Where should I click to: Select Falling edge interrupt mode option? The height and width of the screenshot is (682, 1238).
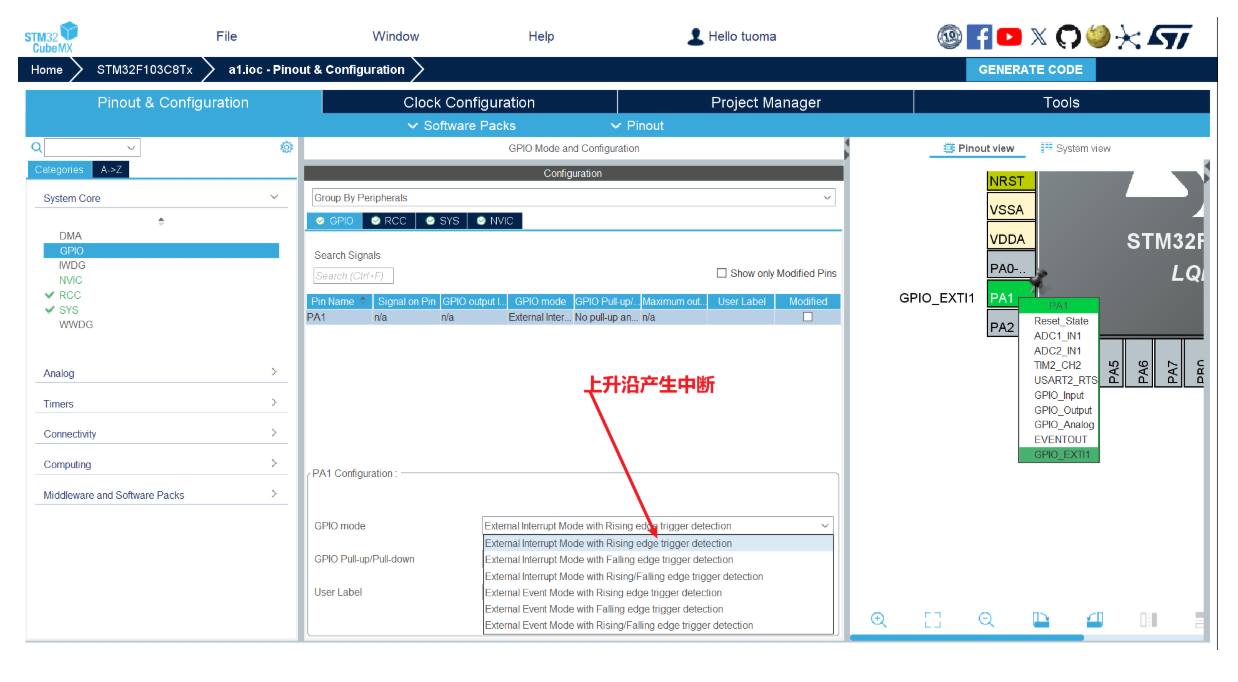pyautogui.click(x=658, y=560)
